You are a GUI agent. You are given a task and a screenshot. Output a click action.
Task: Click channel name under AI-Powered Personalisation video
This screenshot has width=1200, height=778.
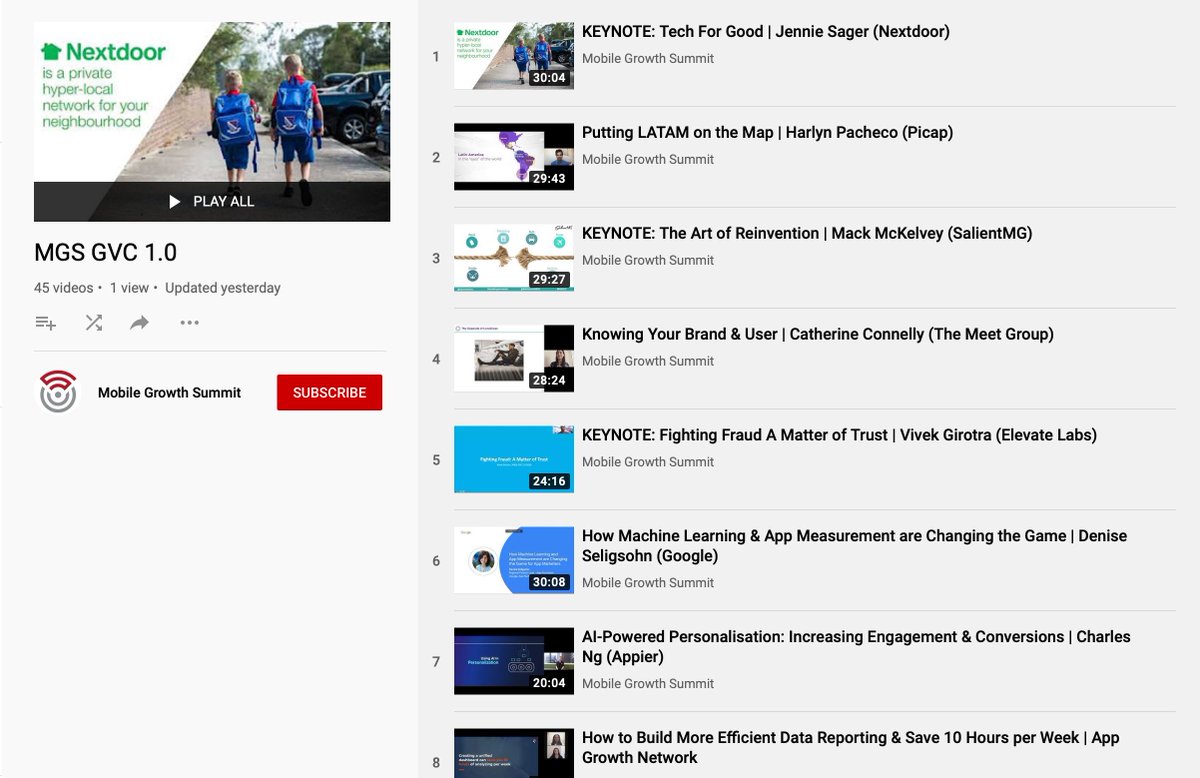(x=648, y=684)
